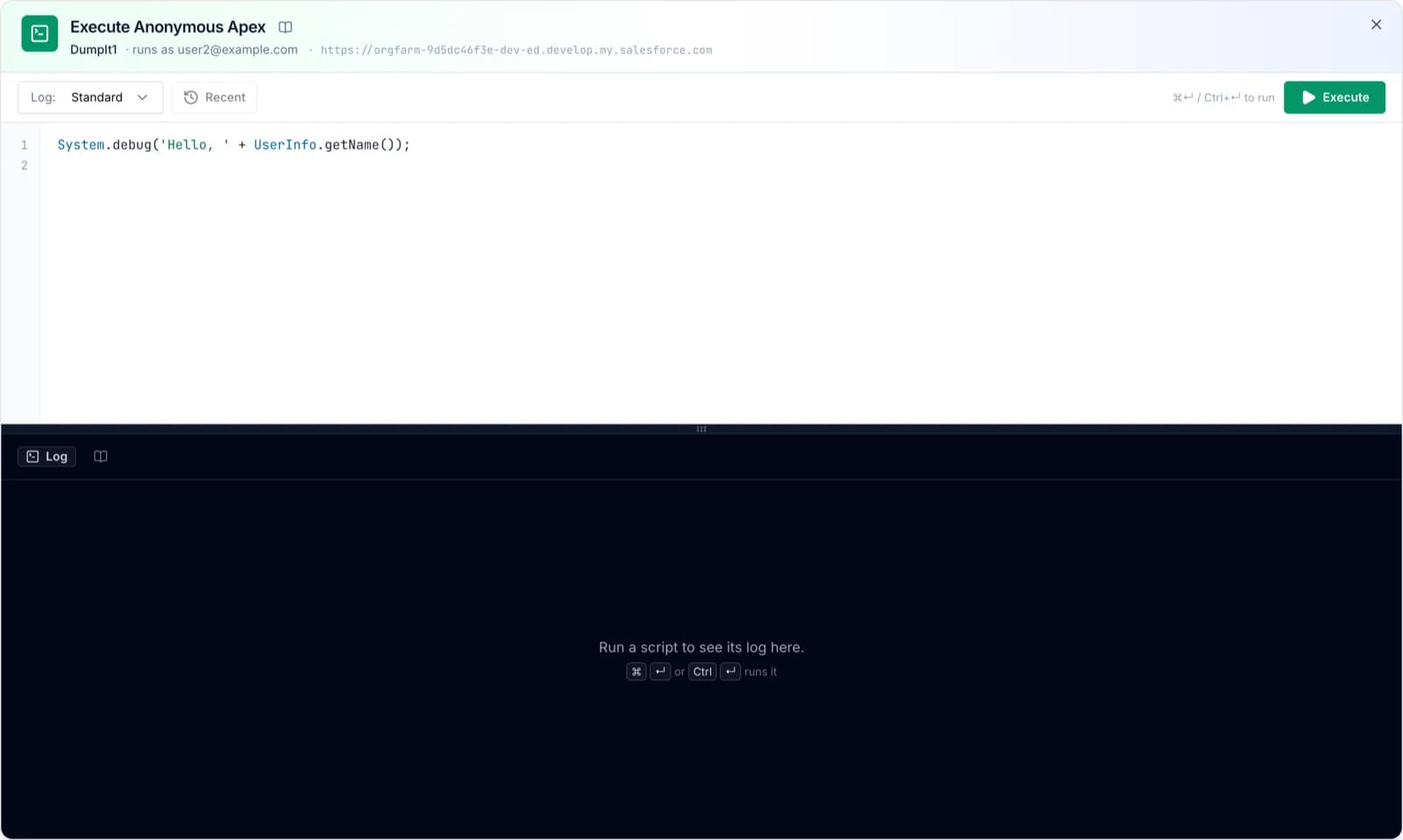Open the docs book icon beside the title
The image size is (1403, 840).
pos(285,27)
